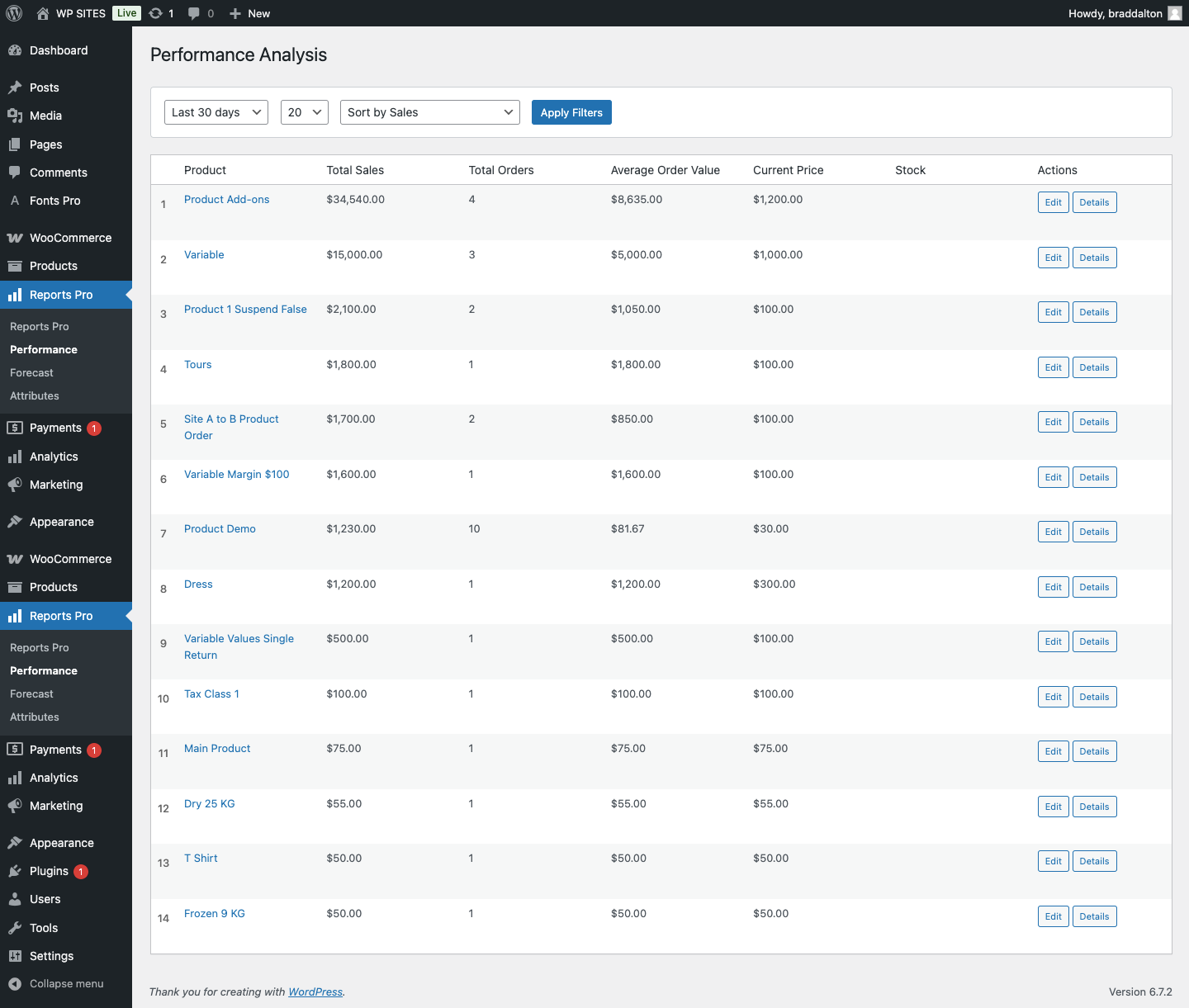Screen dimensions: 1189x1008
Task: Click the WordPress link in the footer
Action: [315, 991]
